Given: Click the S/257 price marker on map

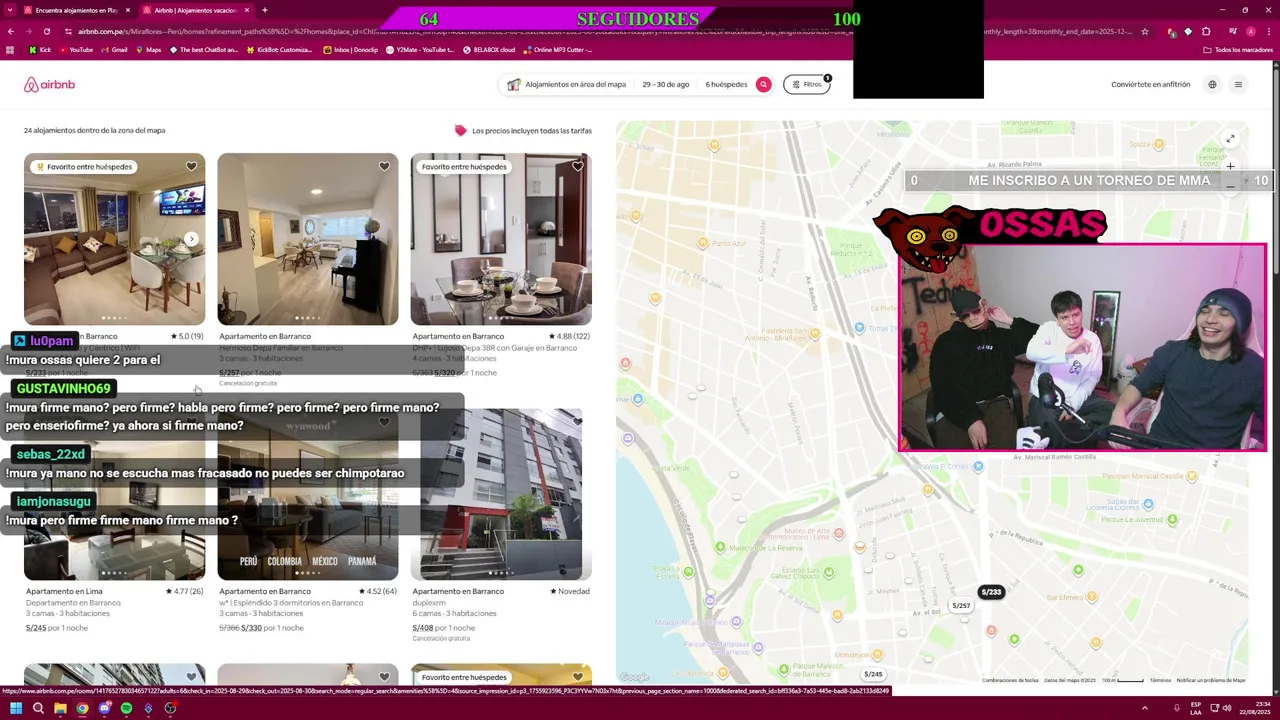Looking at the screenshot, I should click(961, 605).
